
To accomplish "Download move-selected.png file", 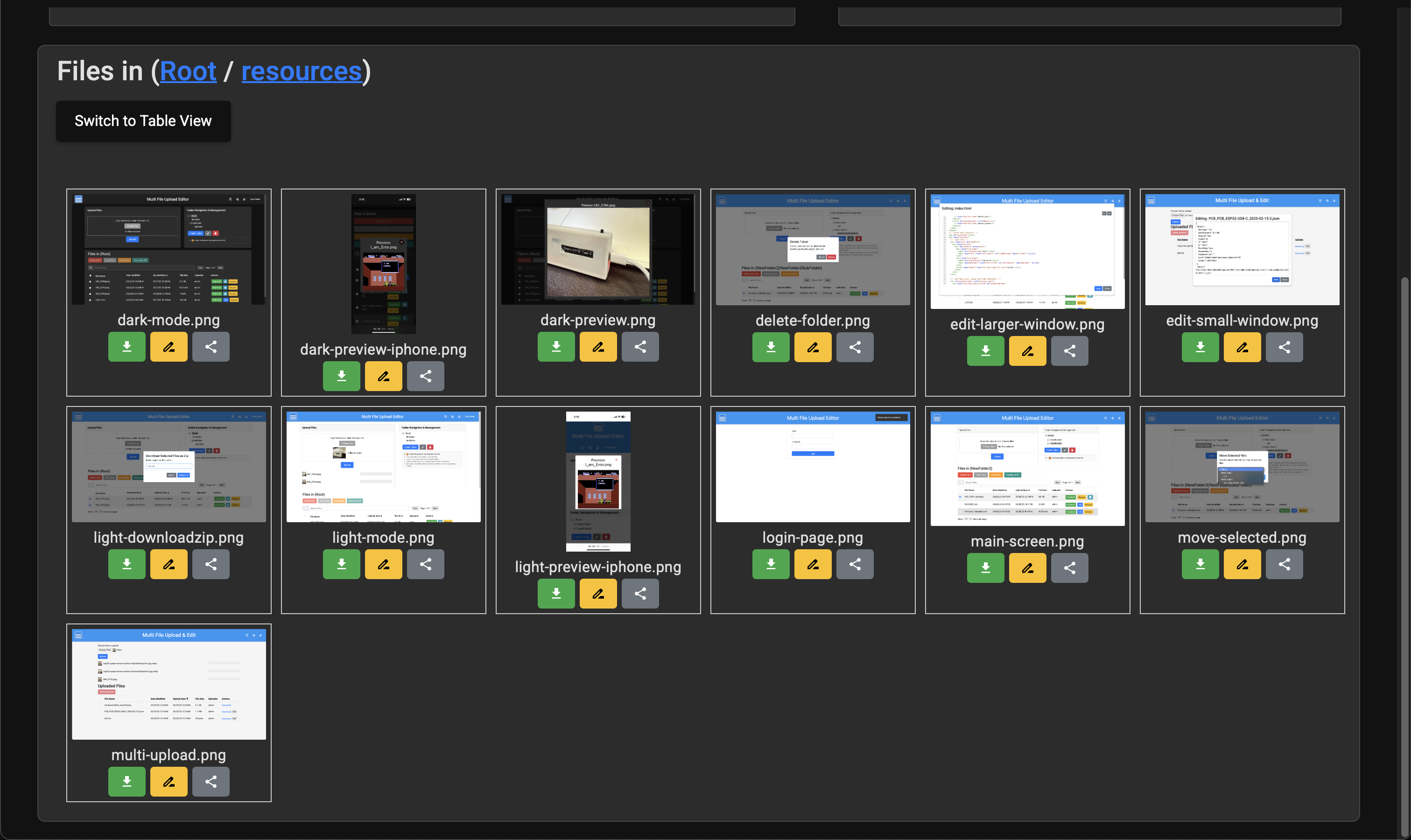I will click(1200, 564).
